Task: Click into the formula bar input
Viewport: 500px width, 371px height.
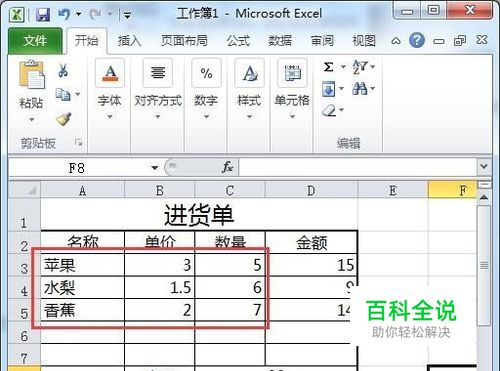Action: tap(357, 167)
